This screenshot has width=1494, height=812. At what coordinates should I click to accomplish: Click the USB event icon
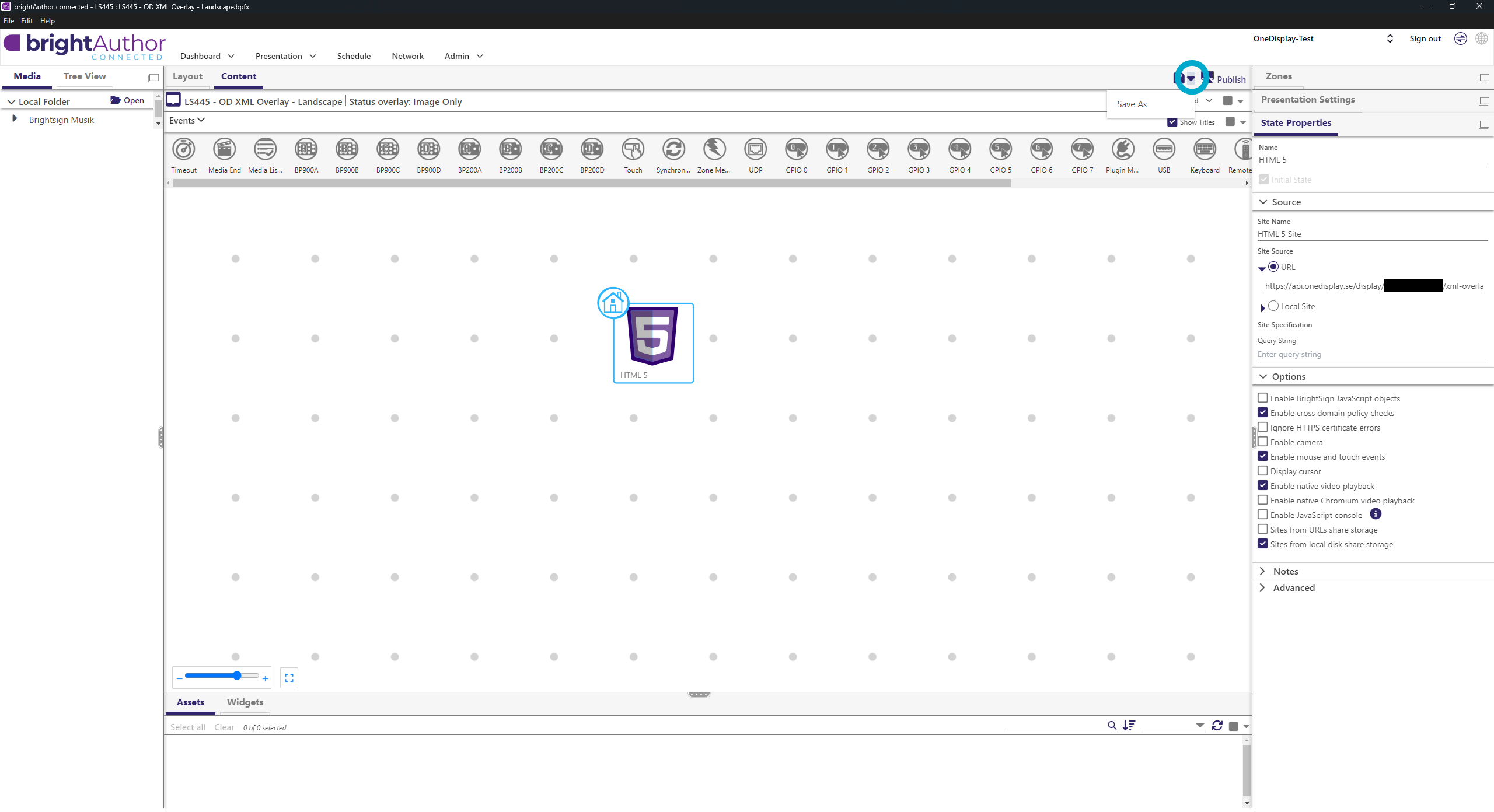click(x=1164, y=150)
